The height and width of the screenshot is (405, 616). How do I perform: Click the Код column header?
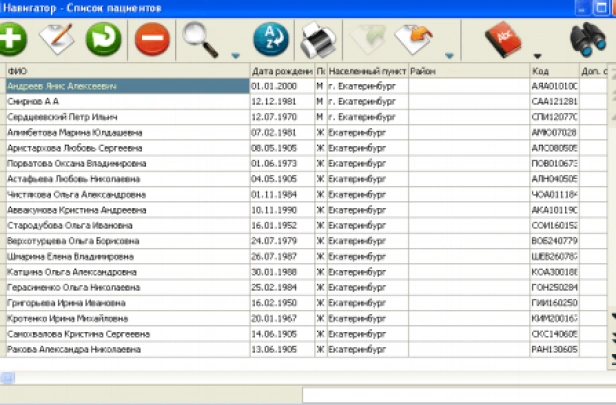coord(553,72)
